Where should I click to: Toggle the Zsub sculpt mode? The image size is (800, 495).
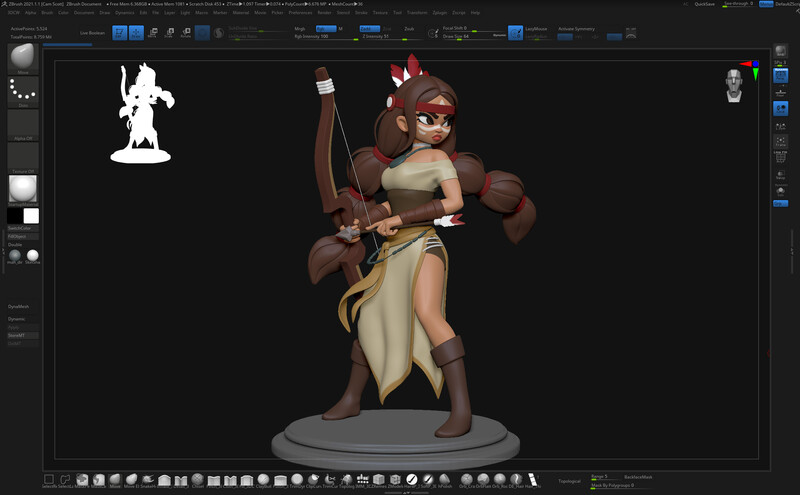click(x=409, y=29)
